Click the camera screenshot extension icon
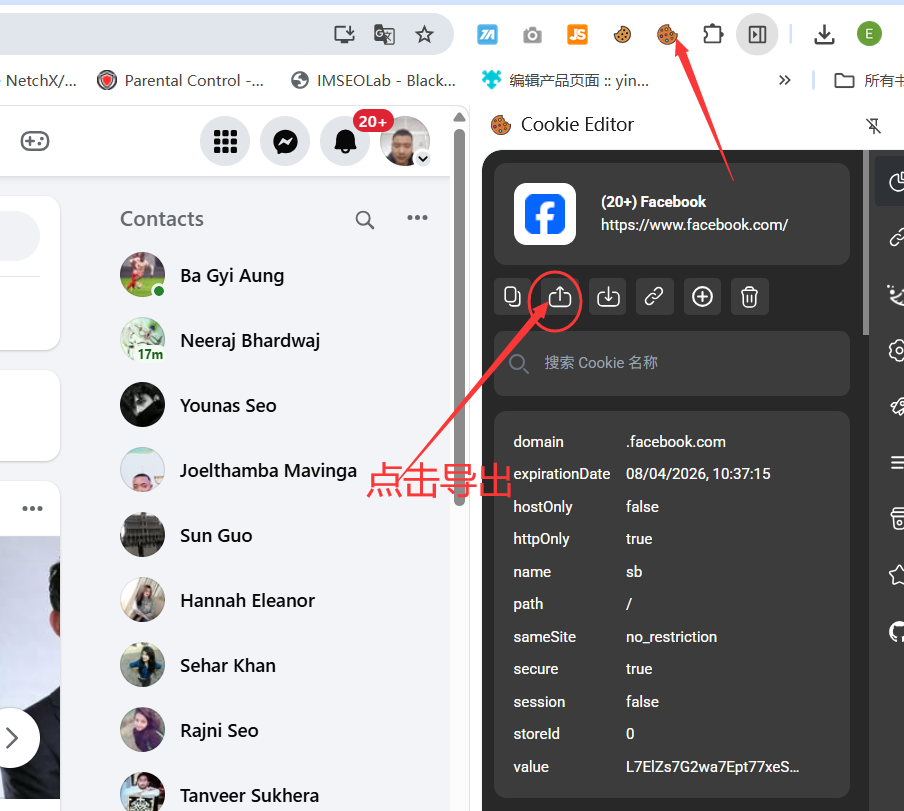Screen dimensions: 904x811 click(x=532, y=35)
